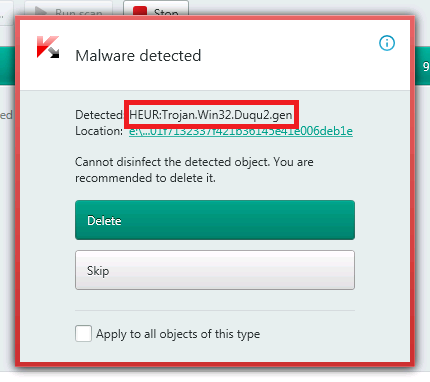Select the HEUR:Trojan.Win32.Duqu2.gen detection name
Screen dimensions: 430x382
click(x=211, y=115)
